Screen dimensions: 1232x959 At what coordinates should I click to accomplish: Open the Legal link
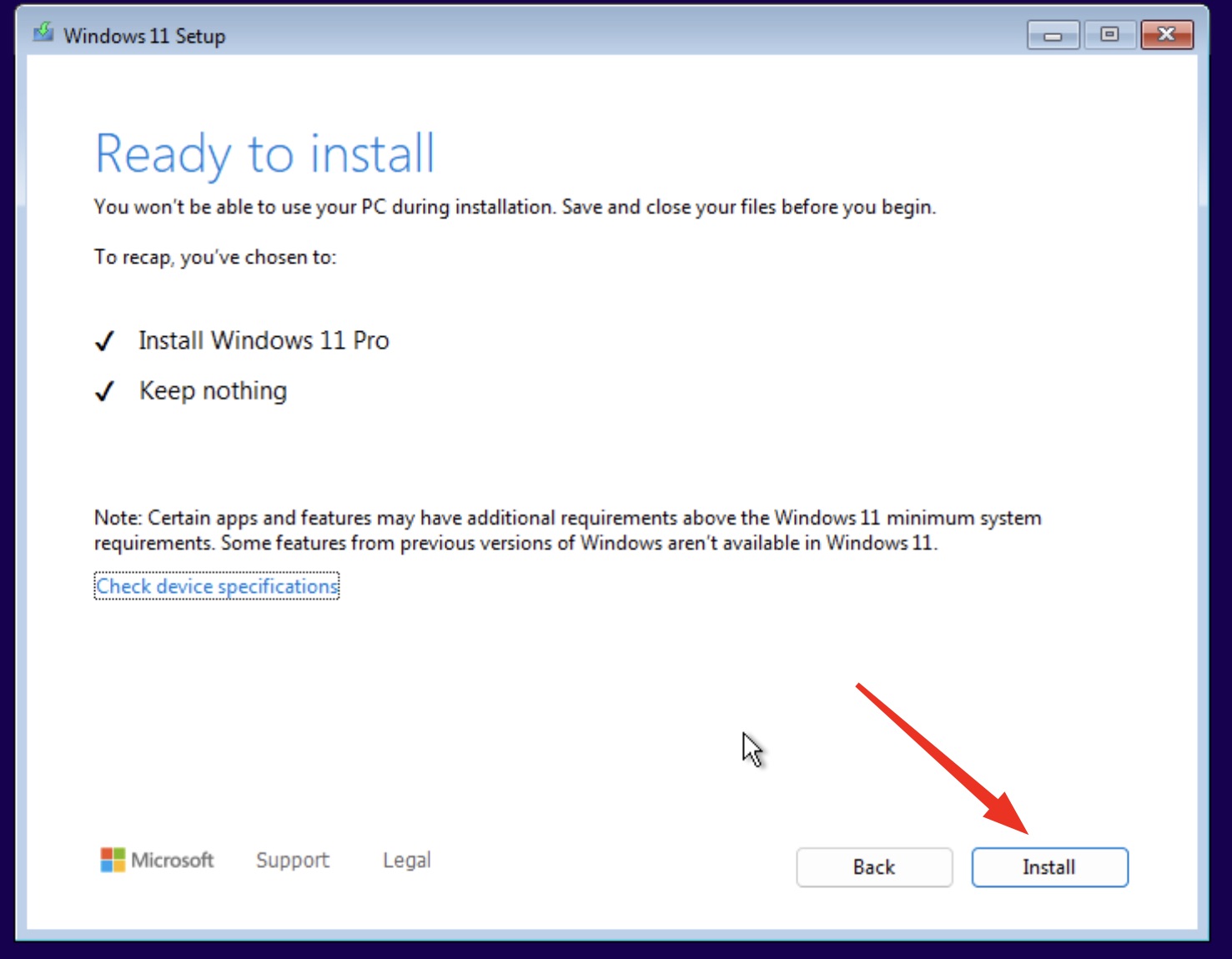[406, 860]
